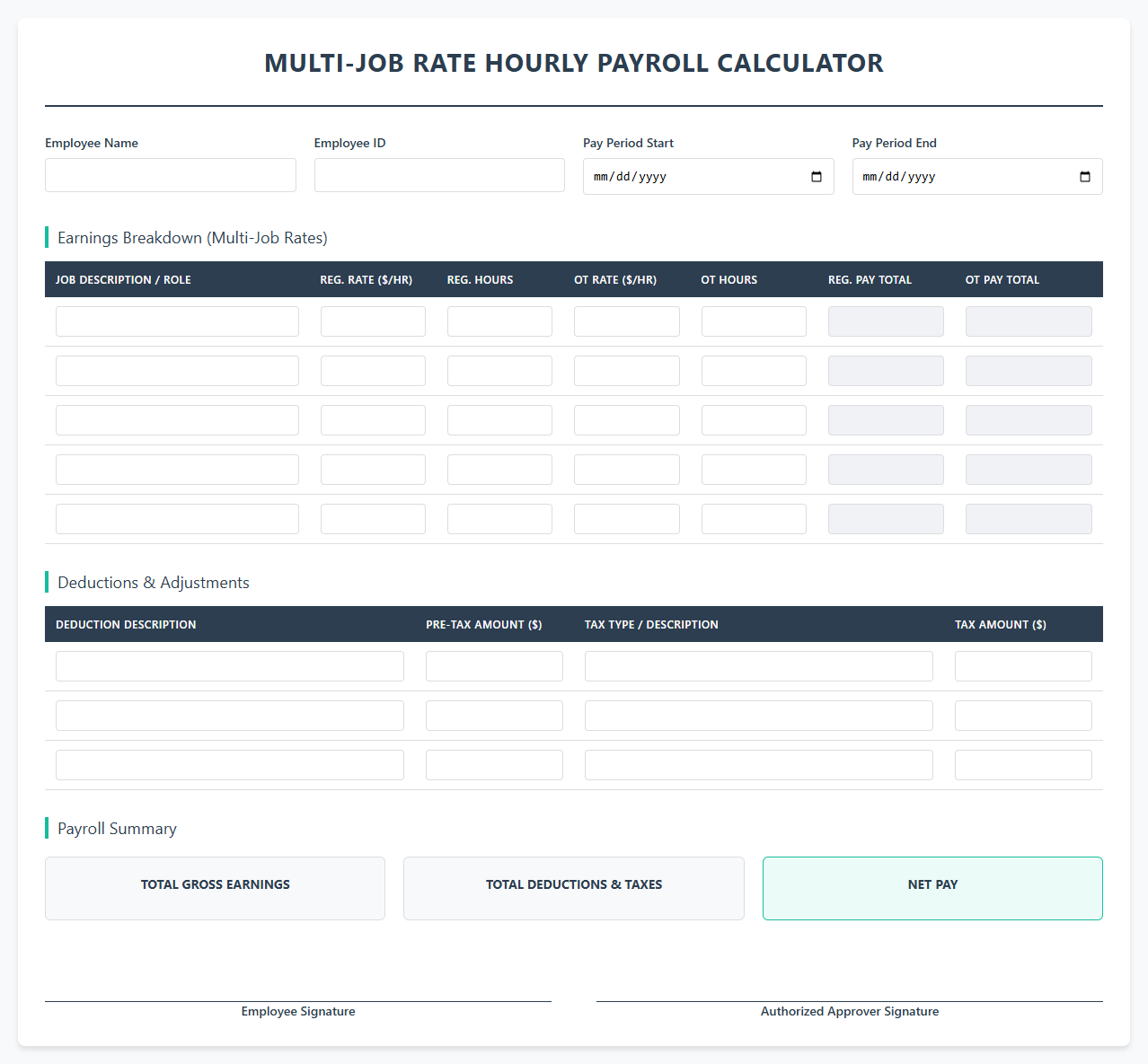Click first row Reg. Hours field

tap(499, 321)
